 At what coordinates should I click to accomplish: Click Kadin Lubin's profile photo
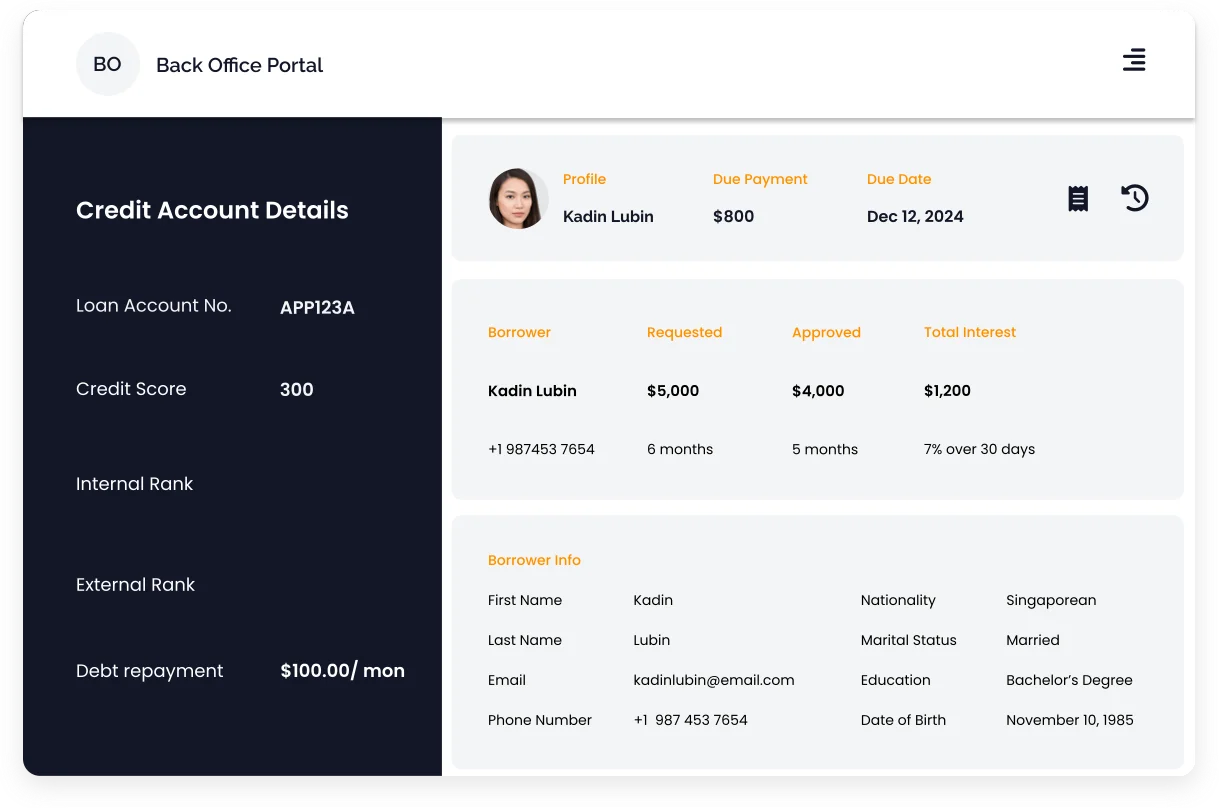pyautogui.click(x=518, y=198)
